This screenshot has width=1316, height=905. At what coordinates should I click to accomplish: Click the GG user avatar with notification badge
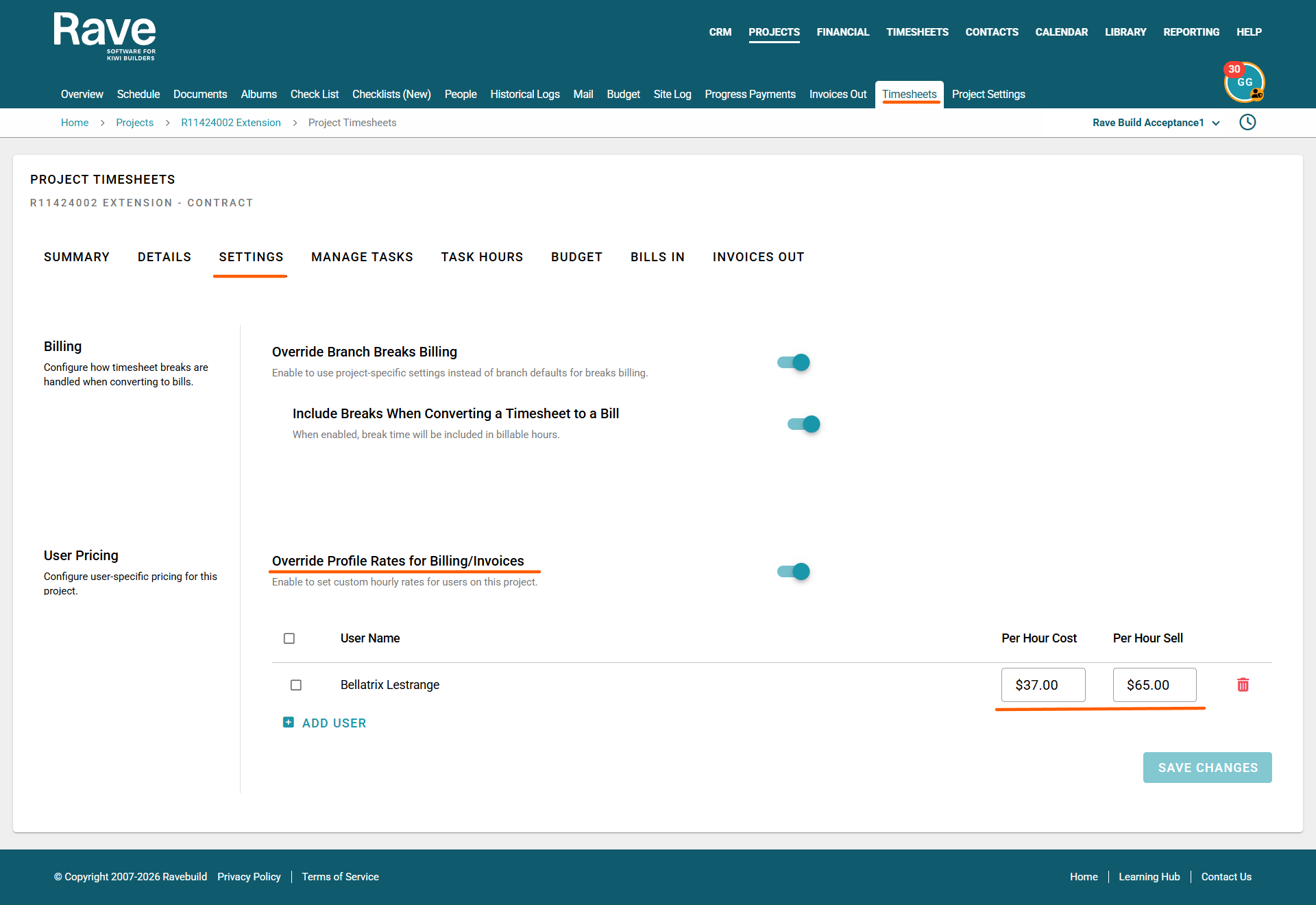(1245, 83)
